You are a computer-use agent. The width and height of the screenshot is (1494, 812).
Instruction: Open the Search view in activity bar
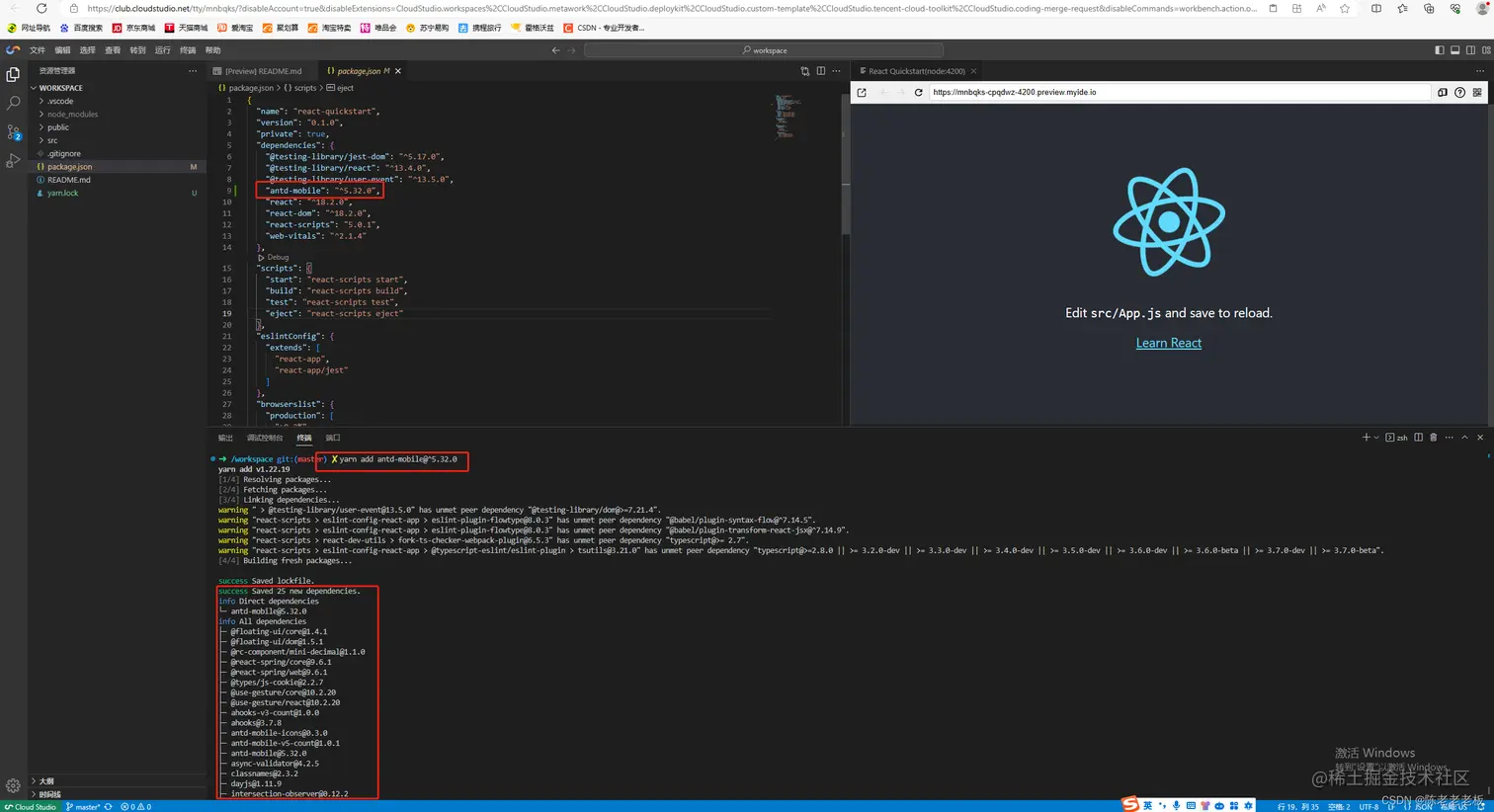point(13,103)
